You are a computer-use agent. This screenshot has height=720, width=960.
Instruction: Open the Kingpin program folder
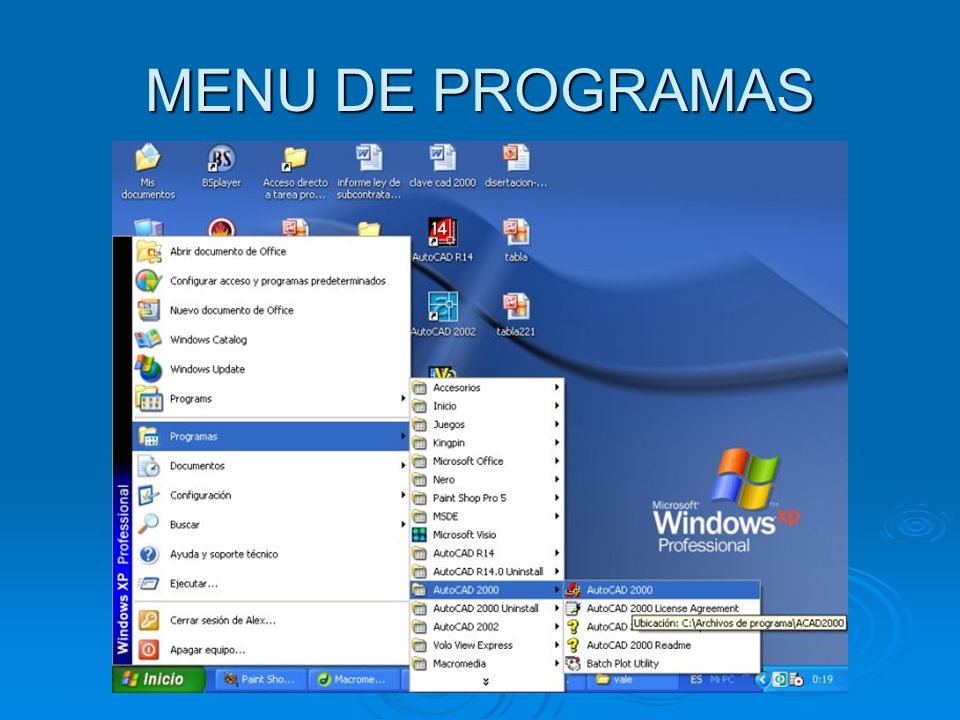487,443
